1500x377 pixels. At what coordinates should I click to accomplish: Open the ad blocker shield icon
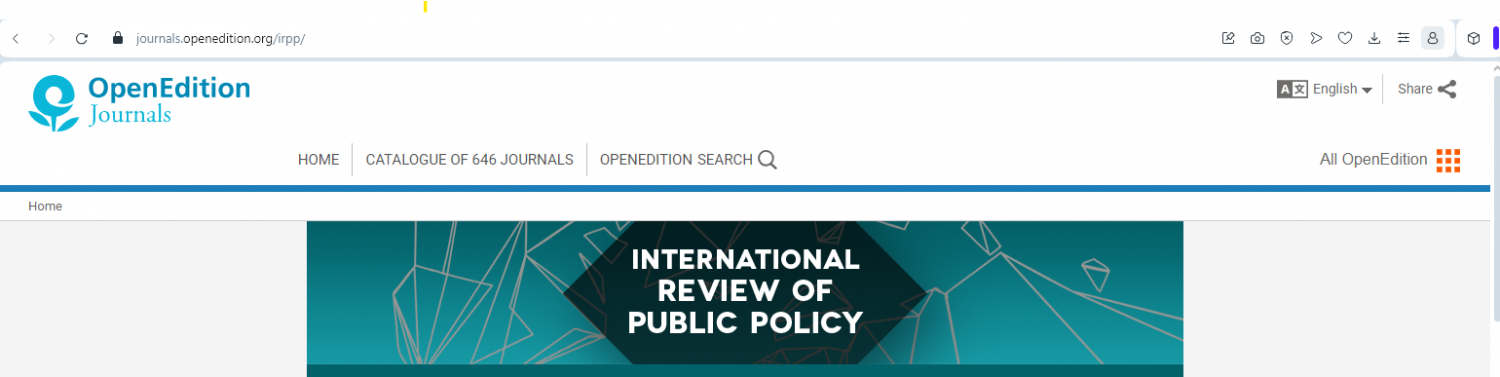point(1287,38)
